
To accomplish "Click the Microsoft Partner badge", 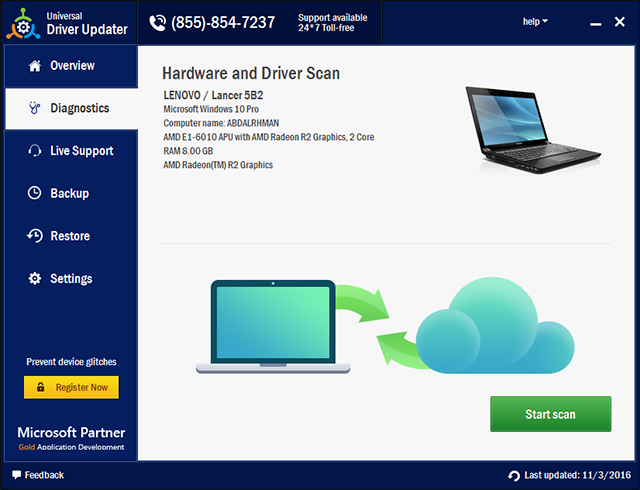I will [71, 439].
